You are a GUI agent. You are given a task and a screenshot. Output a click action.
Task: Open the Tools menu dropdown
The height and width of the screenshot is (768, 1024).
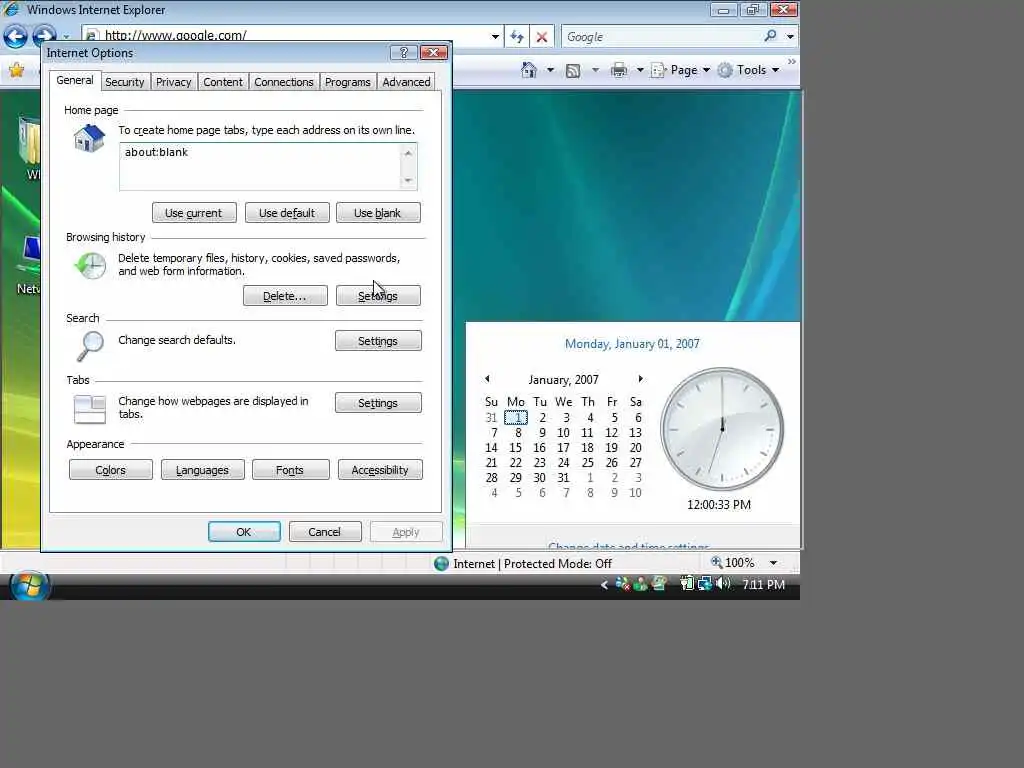[748, 70]
